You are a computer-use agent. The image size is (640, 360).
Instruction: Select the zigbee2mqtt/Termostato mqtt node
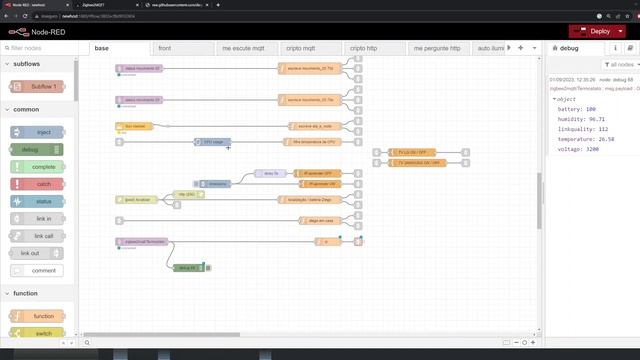(142, 242)
